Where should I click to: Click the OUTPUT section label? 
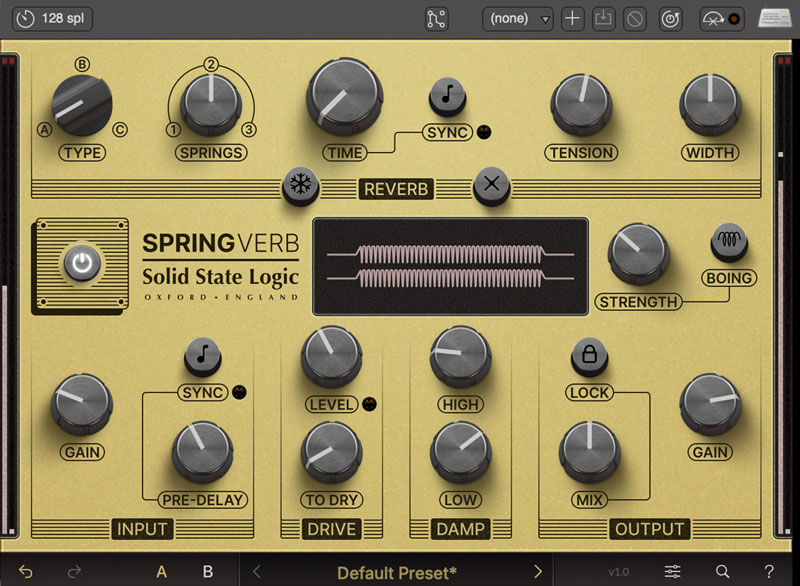pos(649,529)
